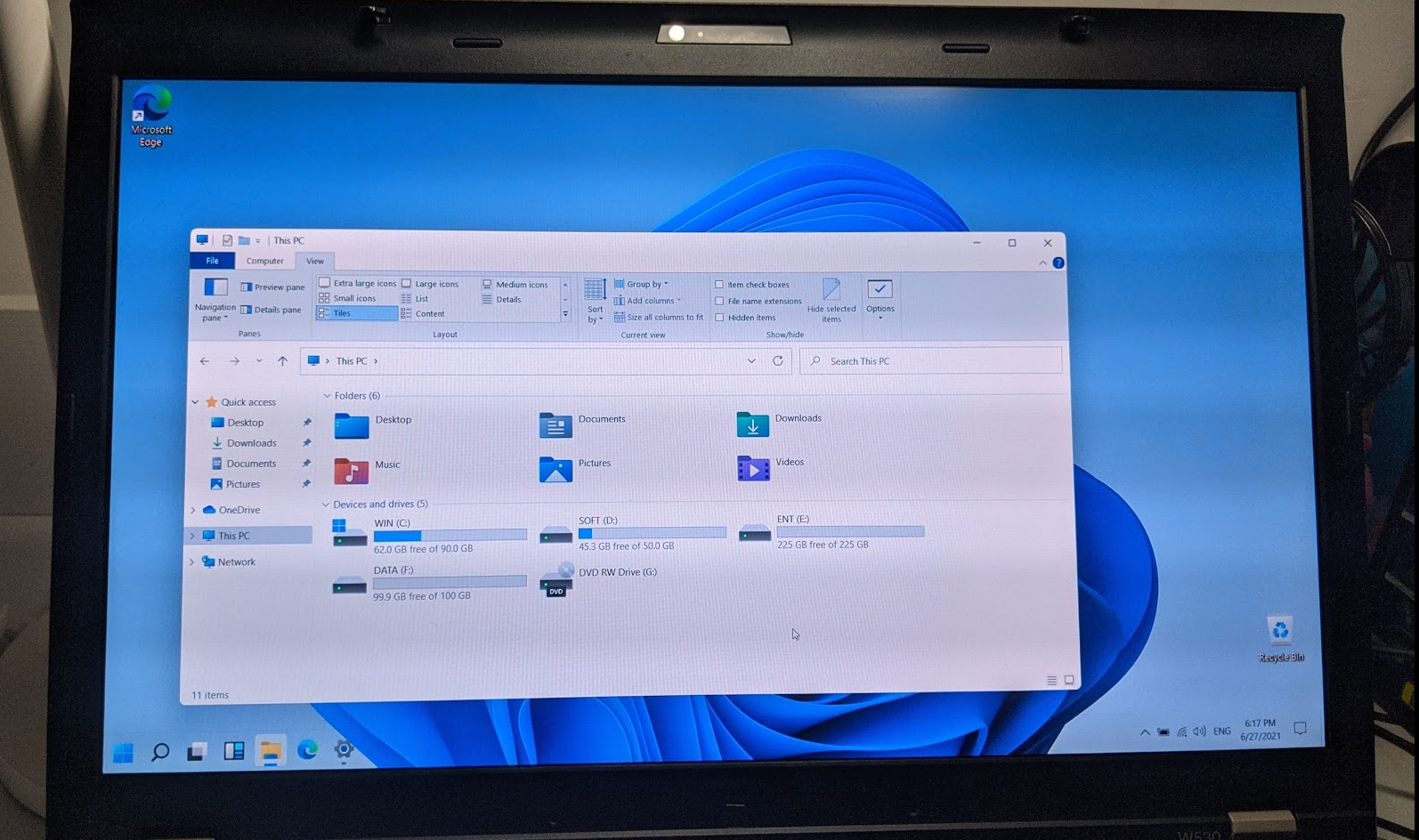Open the File menu tab
Image resolution: width=1419 pixels, height=840 pixels.
[x=212, y=261]
